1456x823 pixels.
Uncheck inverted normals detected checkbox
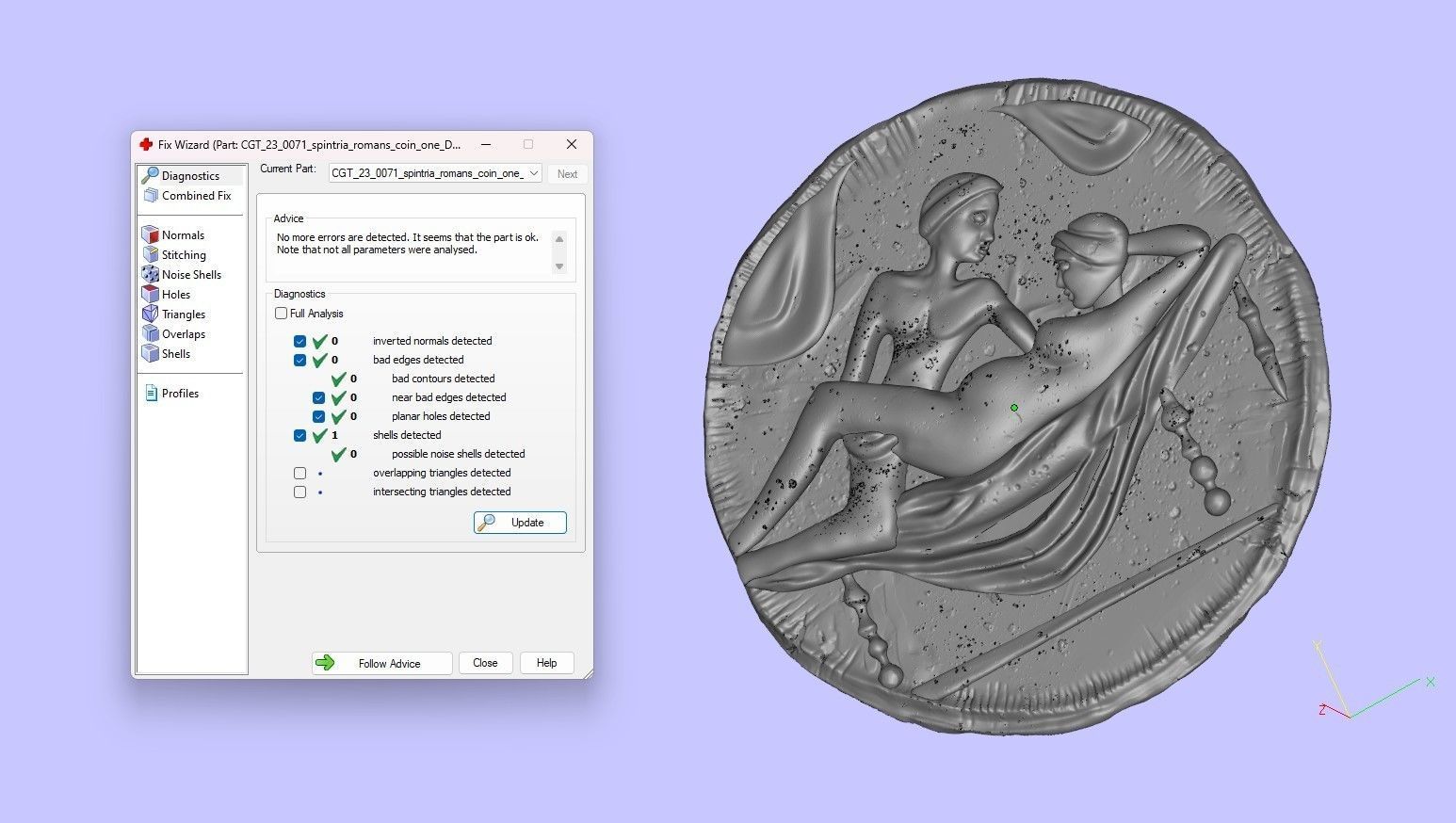[x=299, y=341]
